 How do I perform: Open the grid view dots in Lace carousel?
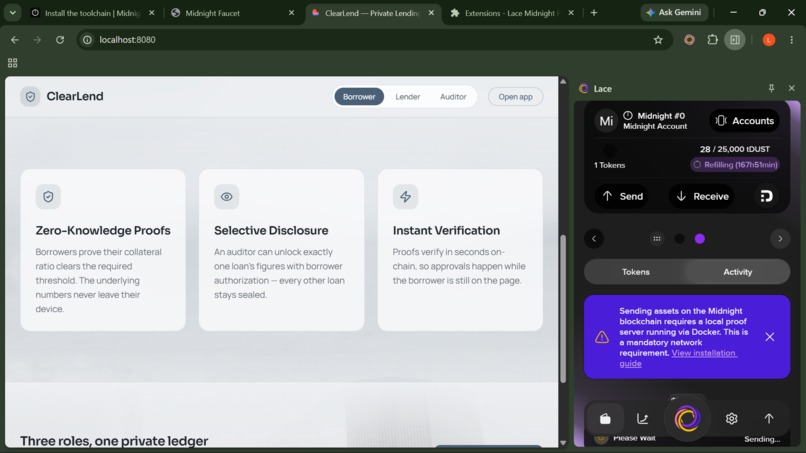[657, 239]
